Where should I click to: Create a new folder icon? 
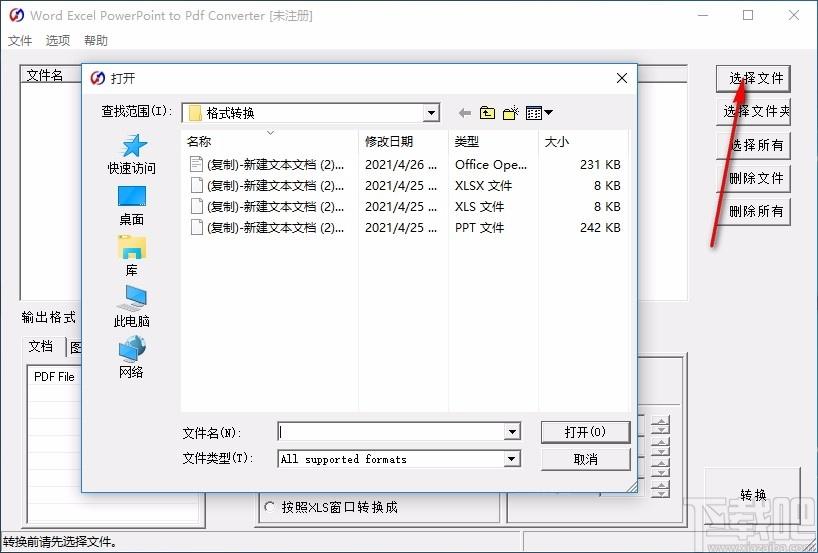(x=511, y=113)
